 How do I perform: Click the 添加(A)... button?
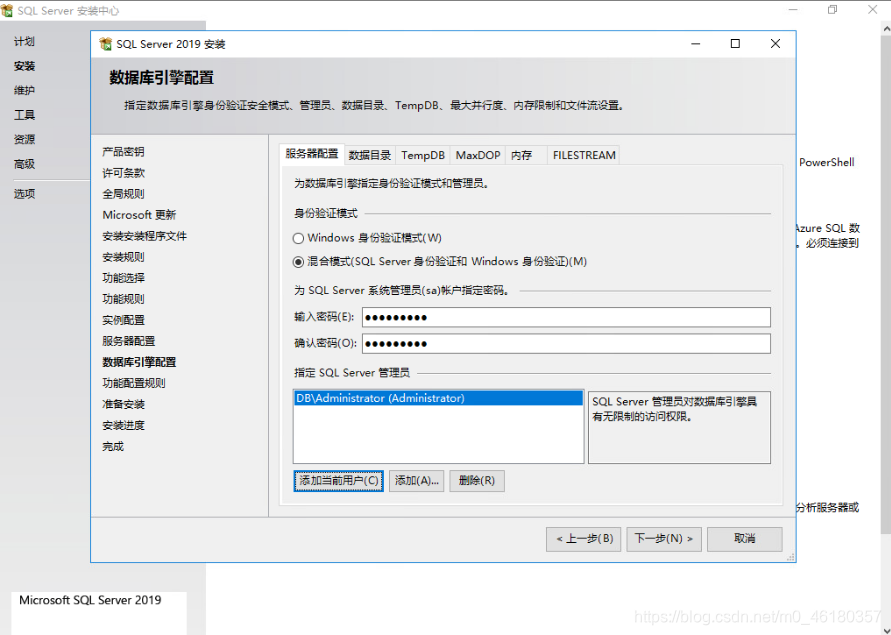tap(417, 481)
